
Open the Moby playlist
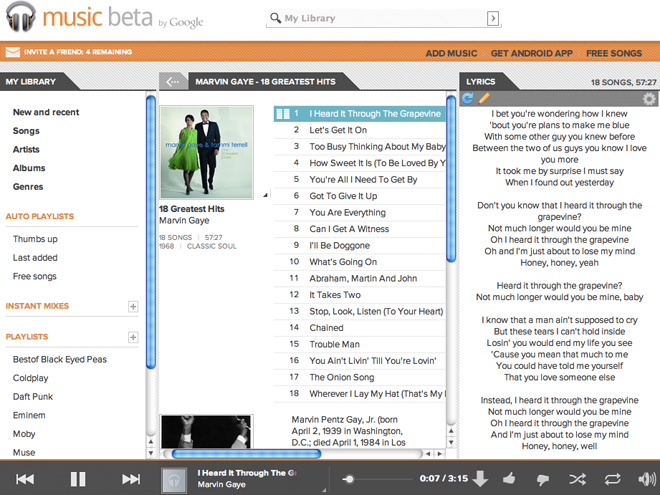point(24,434)
